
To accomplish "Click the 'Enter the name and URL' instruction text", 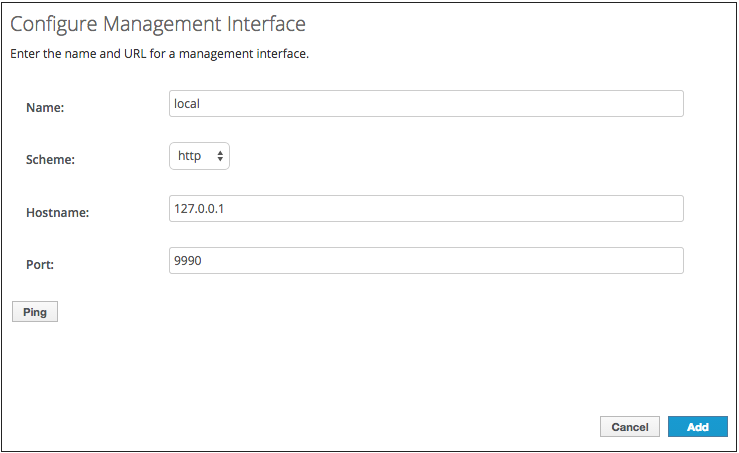I will (x=159, y=54).
